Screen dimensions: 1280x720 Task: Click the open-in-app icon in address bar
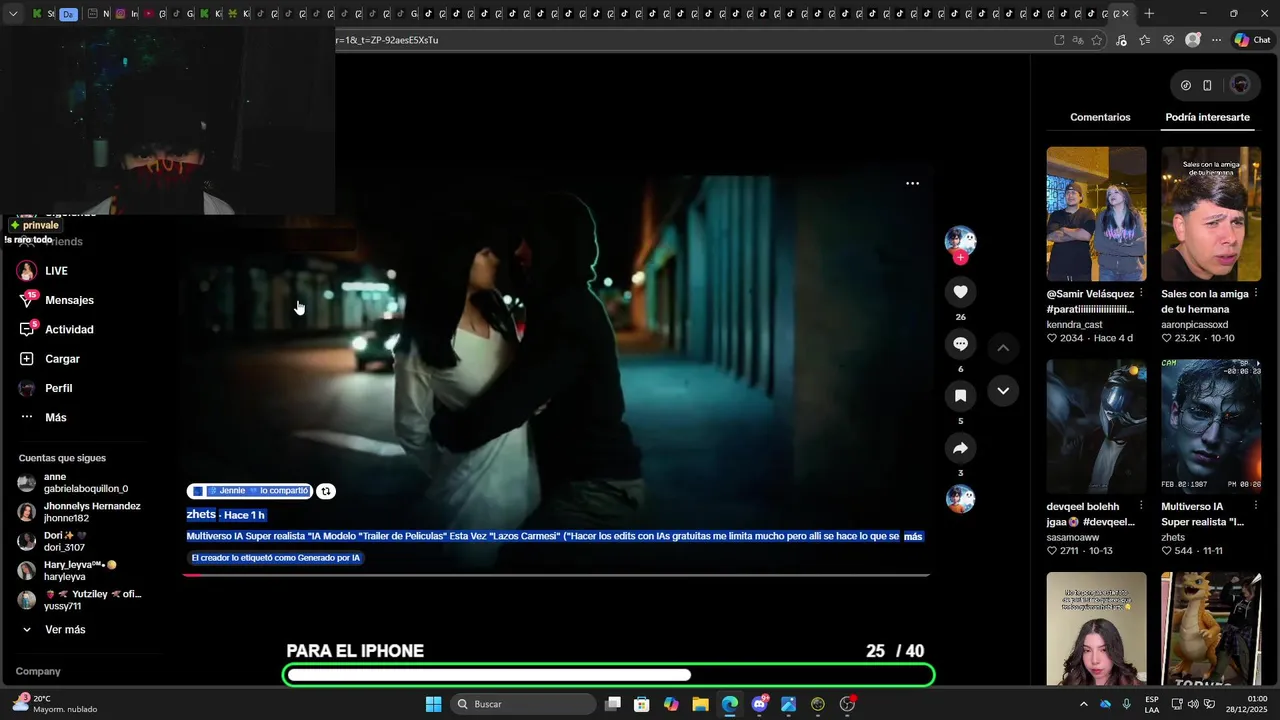tap(1059, 40)
